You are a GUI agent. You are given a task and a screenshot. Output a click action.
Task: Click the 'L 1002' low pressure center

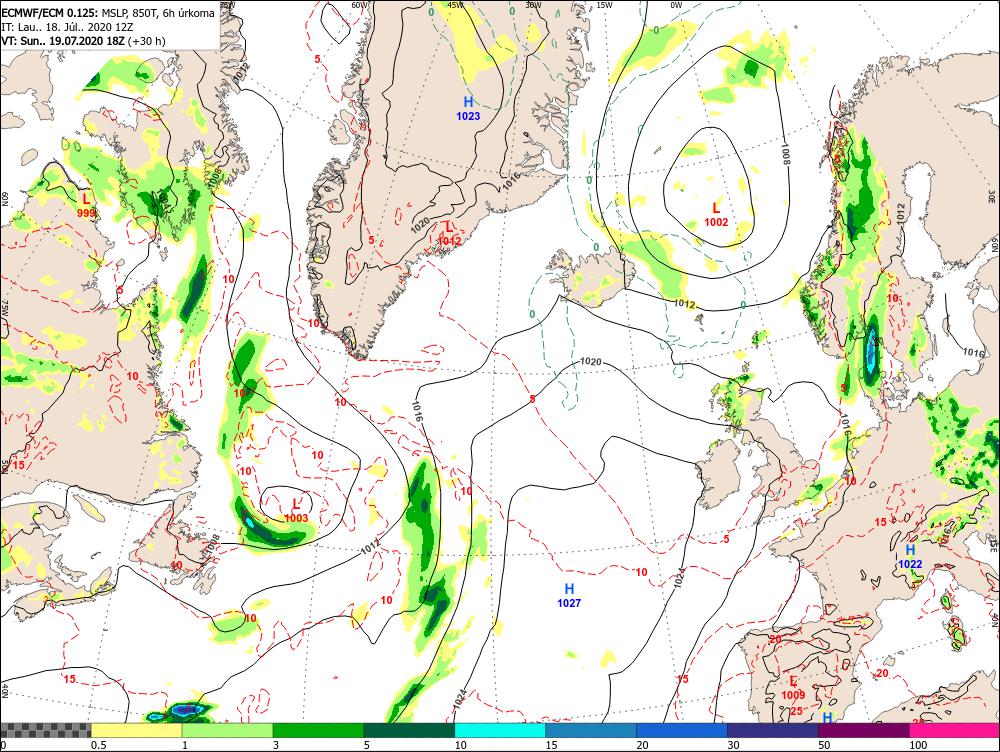pyautogui.click(x=716, y=214)
